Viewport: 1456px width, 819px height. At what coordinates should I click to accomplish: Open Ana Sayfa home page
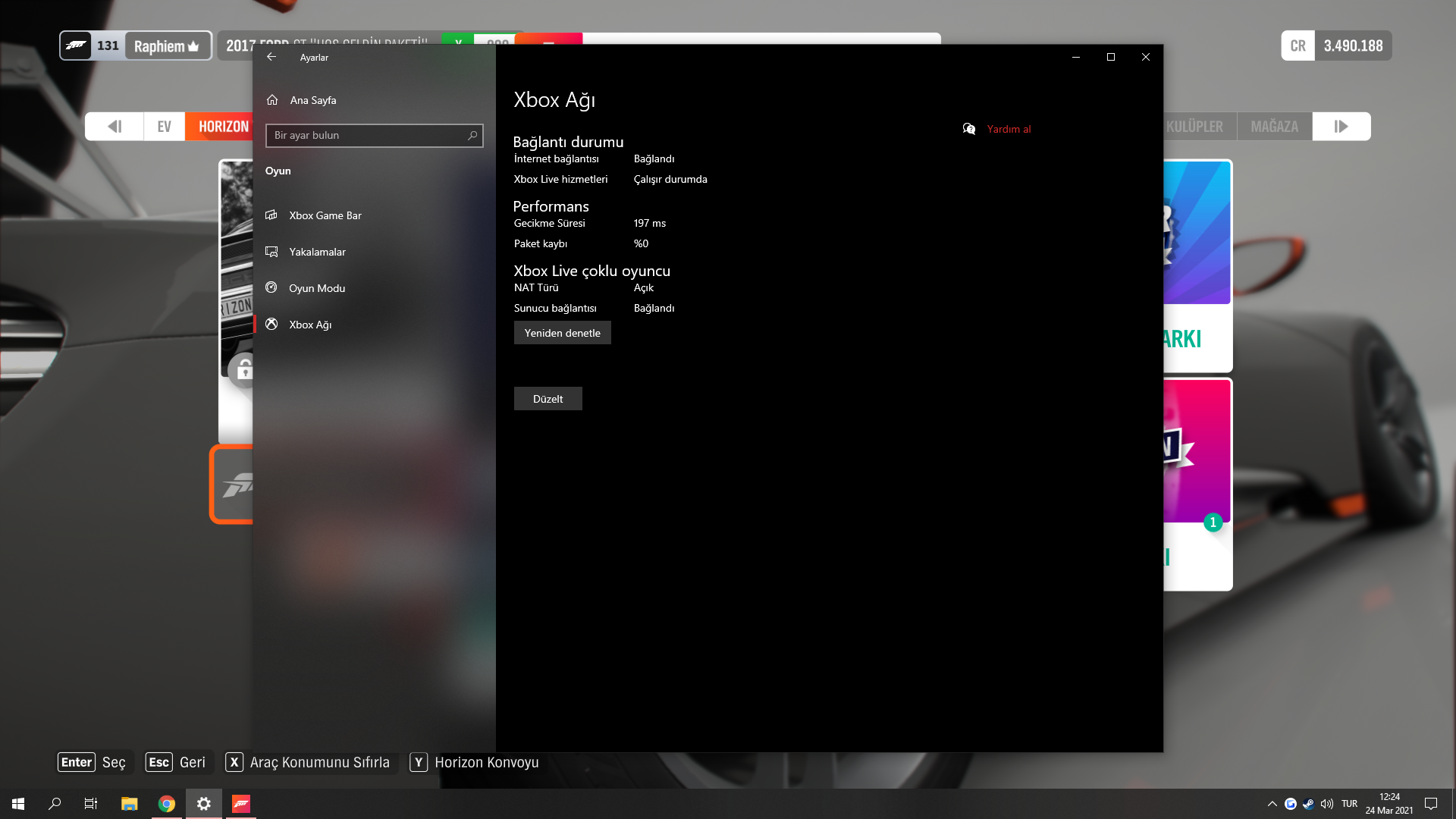click(313, 100)
